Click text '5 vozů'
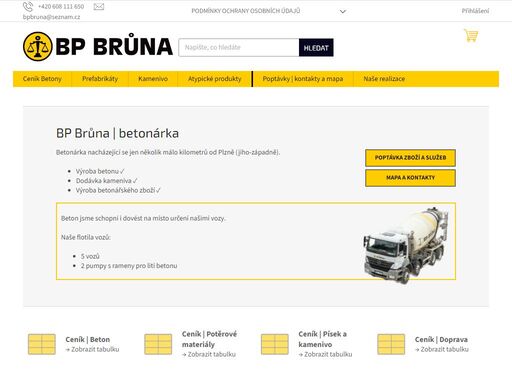Image resolution: width=512 pixels, height=384 pixels. pyautogui.click(x=90, y=256)
